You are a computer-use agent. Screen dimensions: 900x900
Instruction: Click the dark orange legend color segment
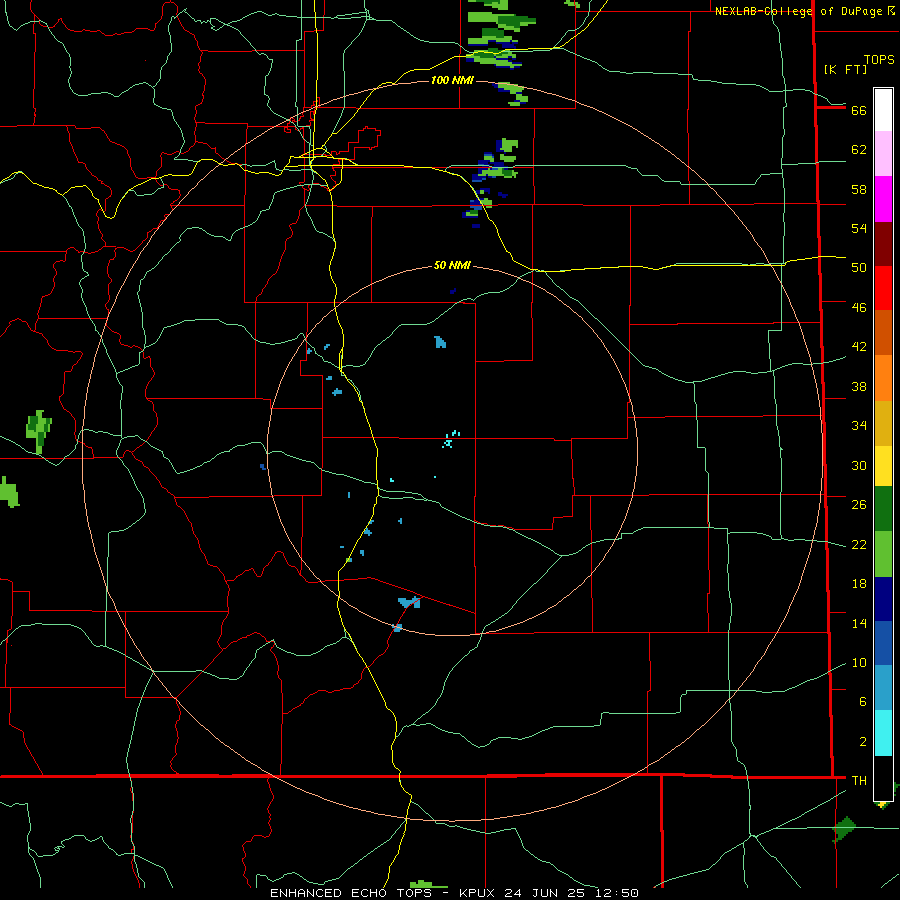(883, 332)
